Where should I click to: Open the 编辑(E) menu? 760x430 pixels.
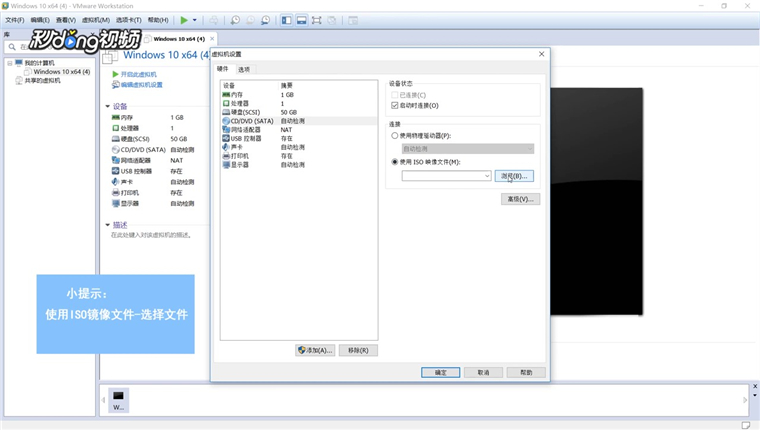(40, 20)
